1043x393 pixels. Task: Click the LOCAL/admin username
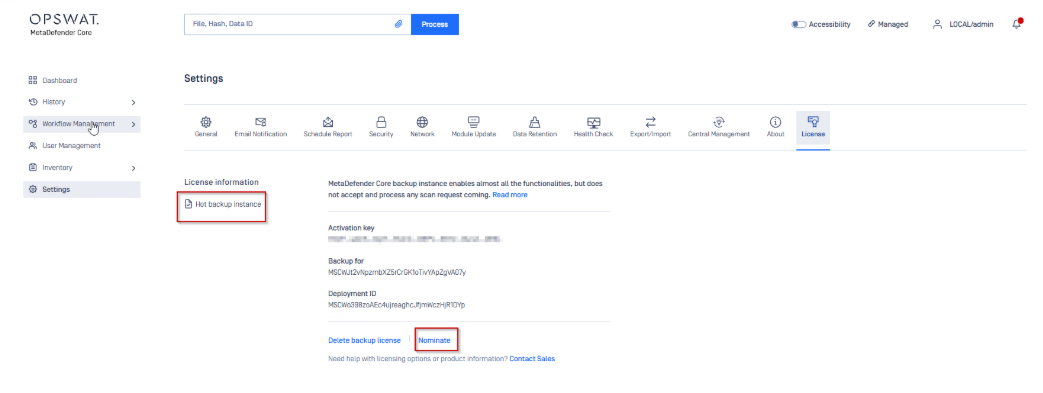coord(971,24)
